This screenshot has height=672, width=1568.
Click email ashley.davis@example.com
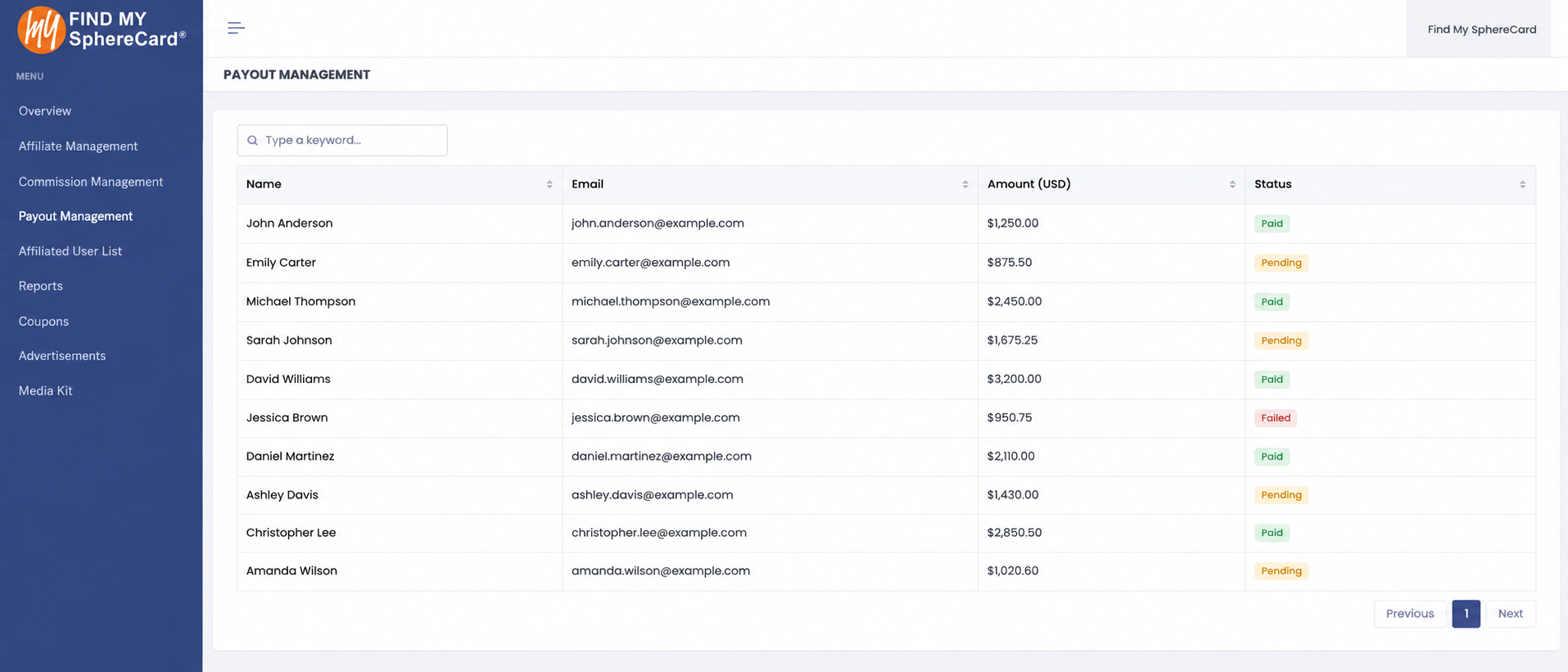[652, 495]
